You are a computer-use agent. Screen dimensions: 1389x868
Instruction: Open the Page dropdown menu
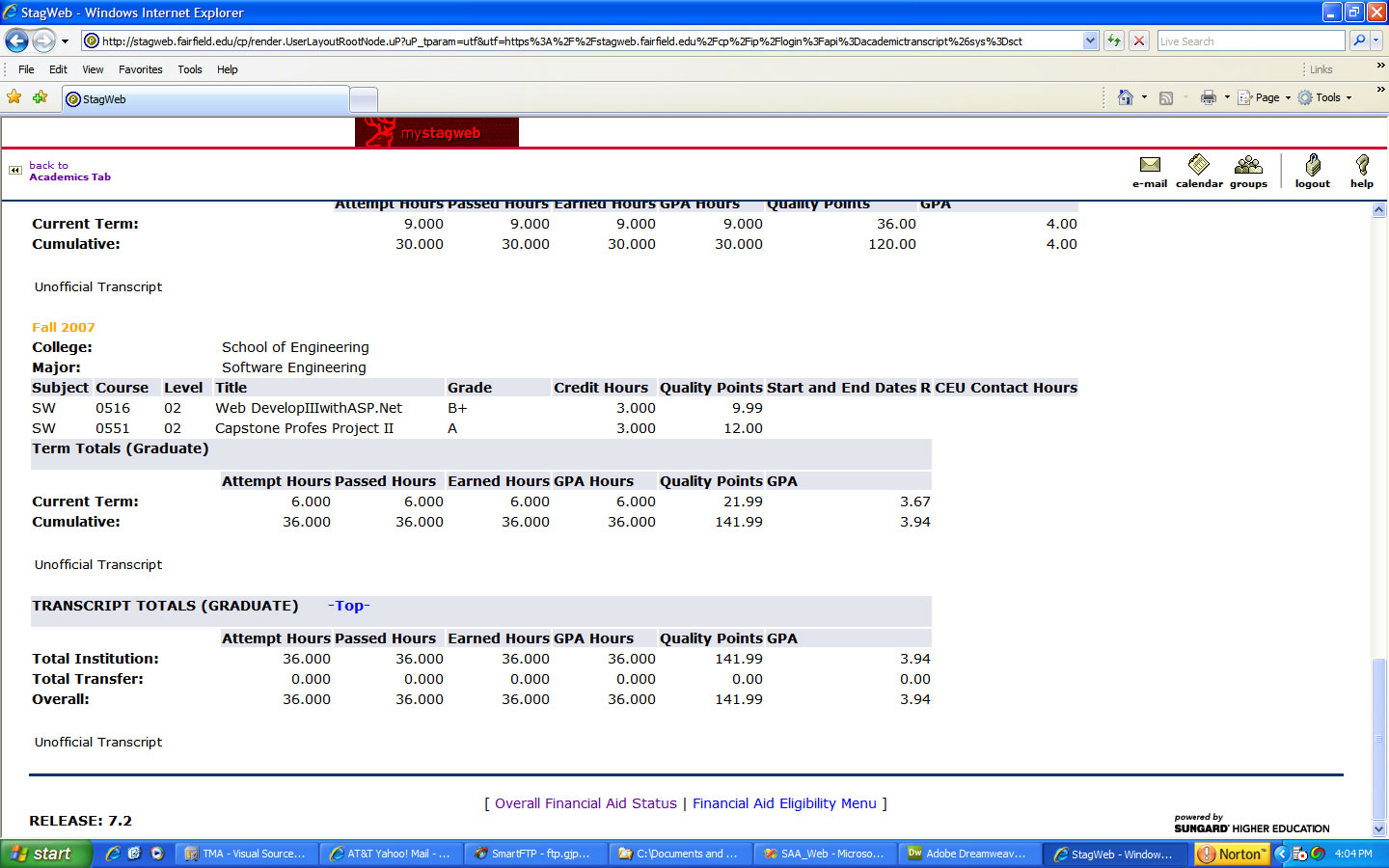click(x=1266, y=97)
